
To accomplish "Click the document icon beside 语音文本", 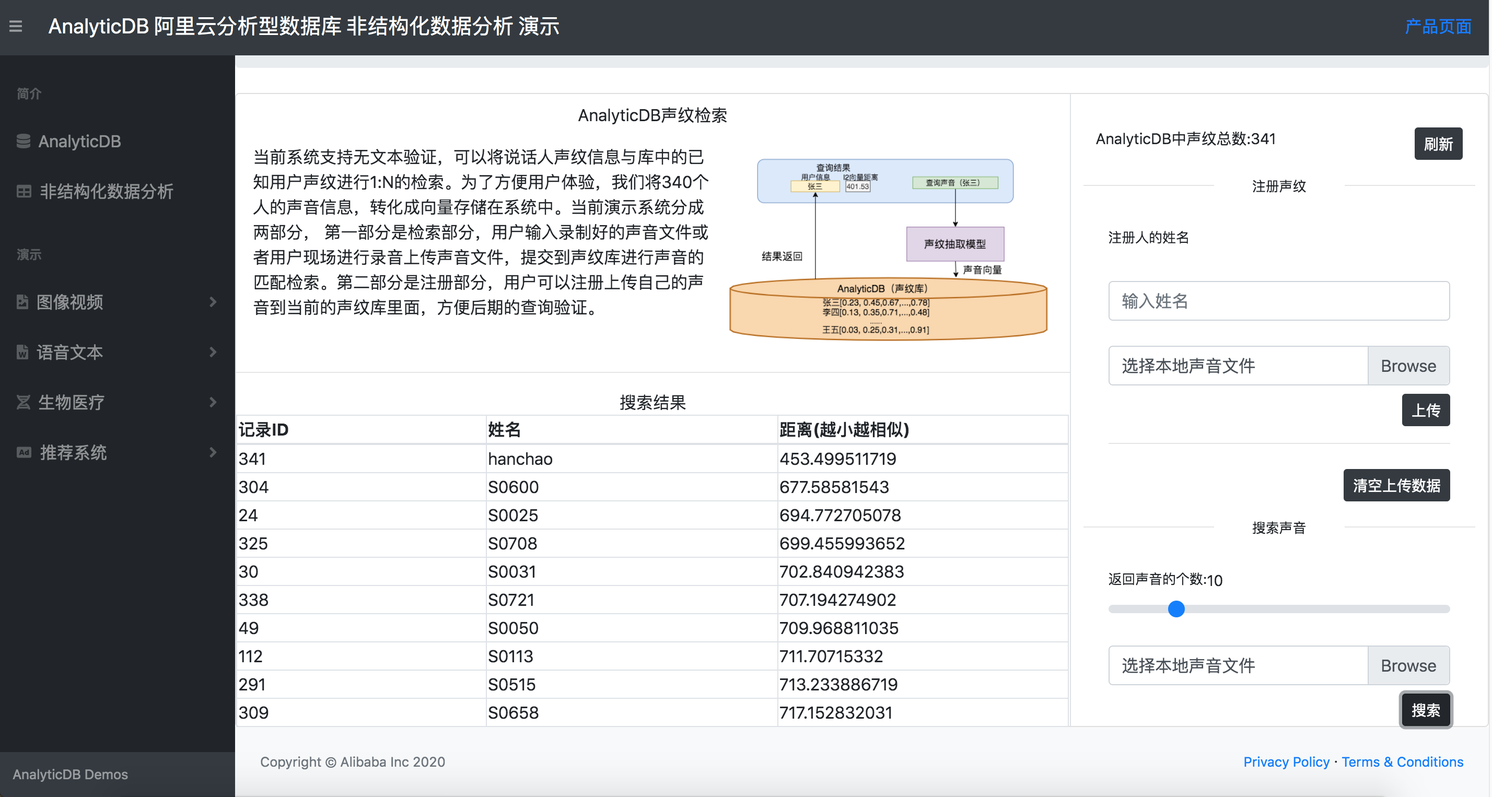I will [23, 352].
